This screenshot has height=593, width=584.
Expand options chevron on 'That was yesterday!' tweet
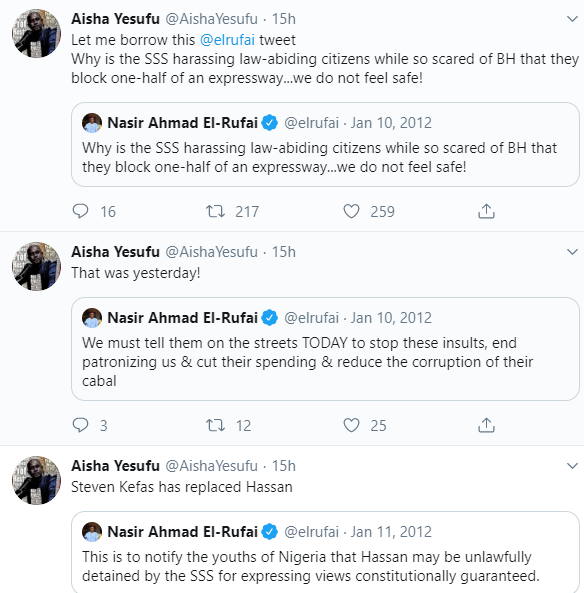click(572, 251)
